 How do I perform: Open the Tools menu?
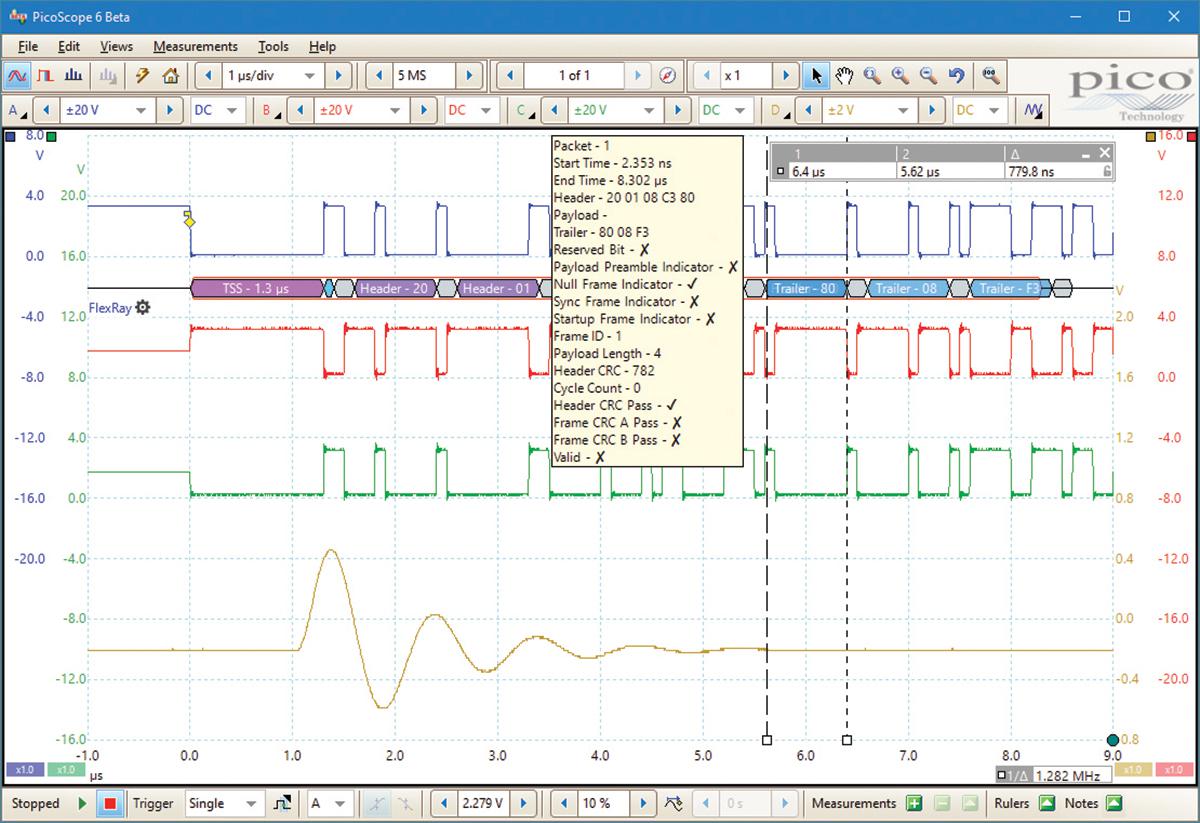pos(273,46)
